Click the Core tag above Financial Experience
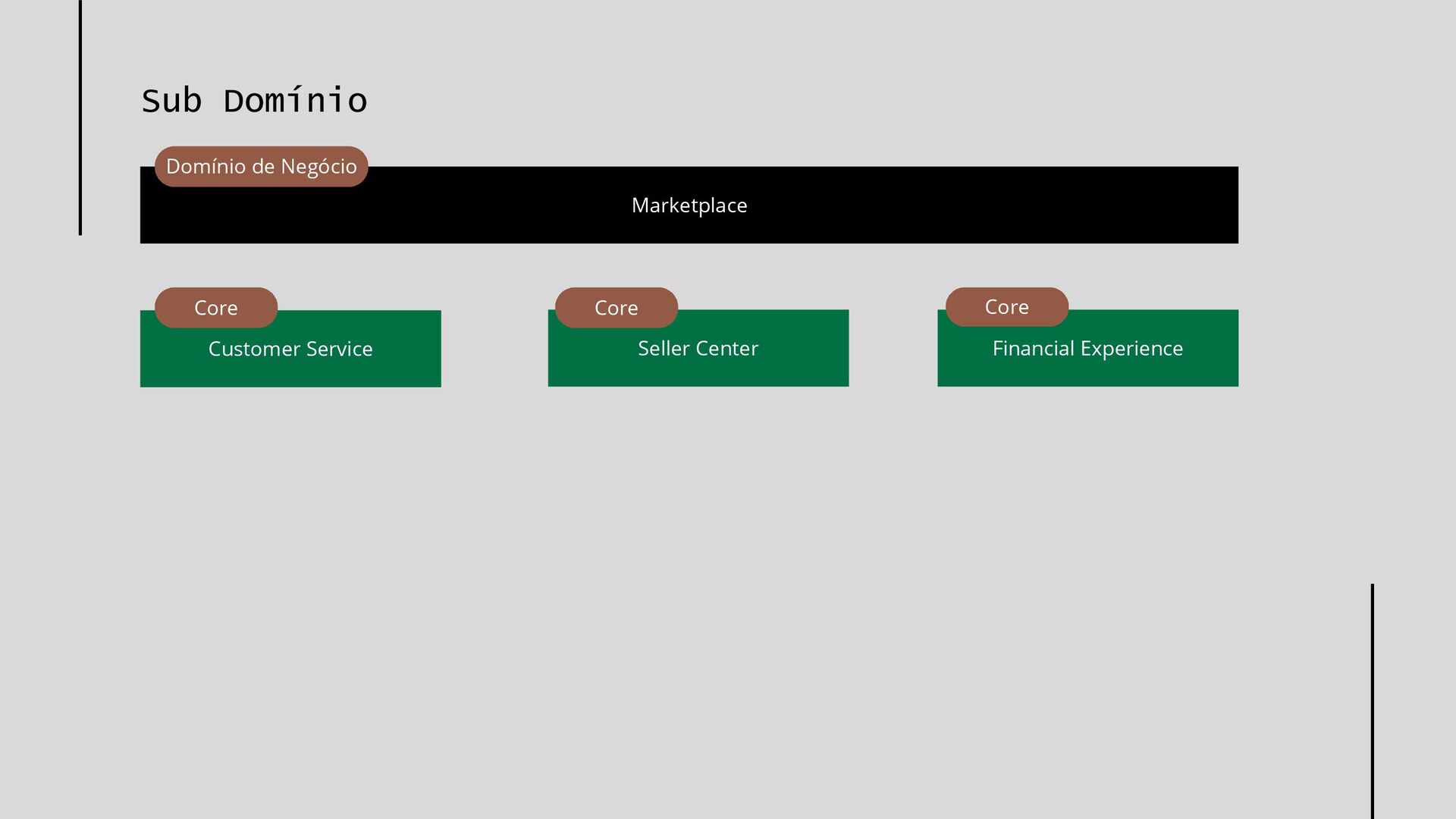The height and width of the screenshot is (819, 1456). point(1007,307)
